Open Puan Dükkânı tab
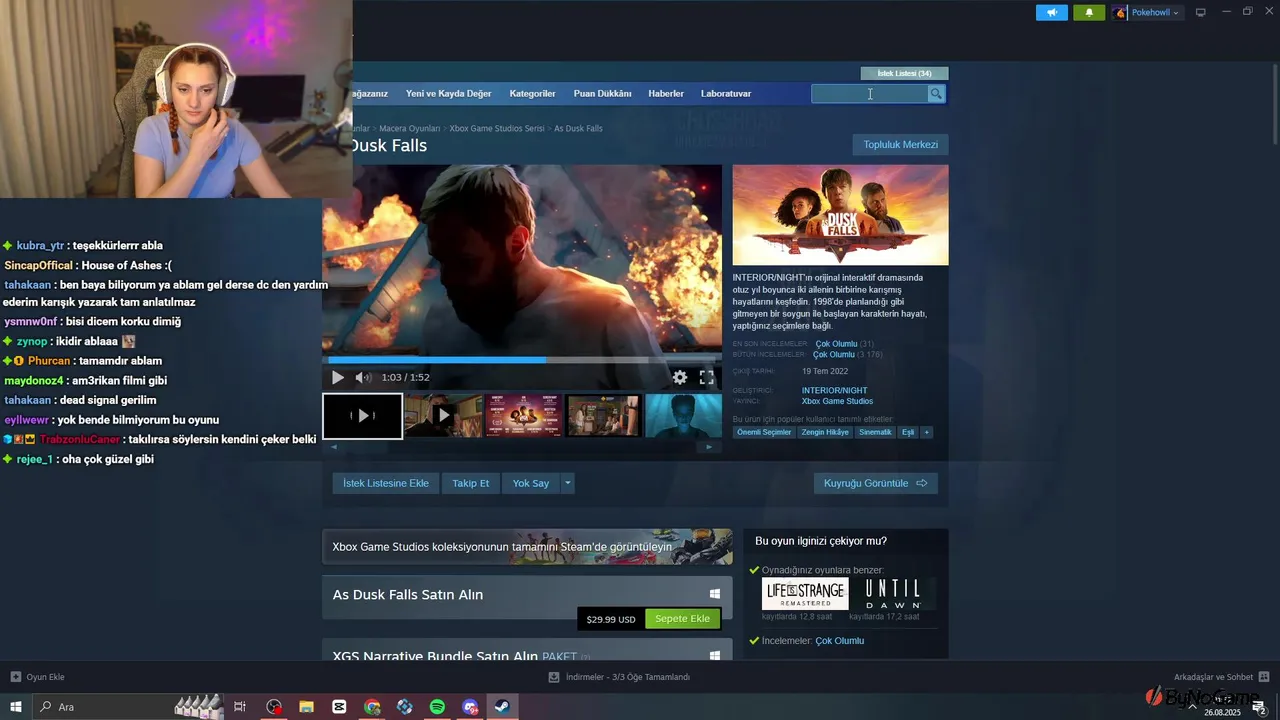1280x720 pixels. [x=602, y=93]
